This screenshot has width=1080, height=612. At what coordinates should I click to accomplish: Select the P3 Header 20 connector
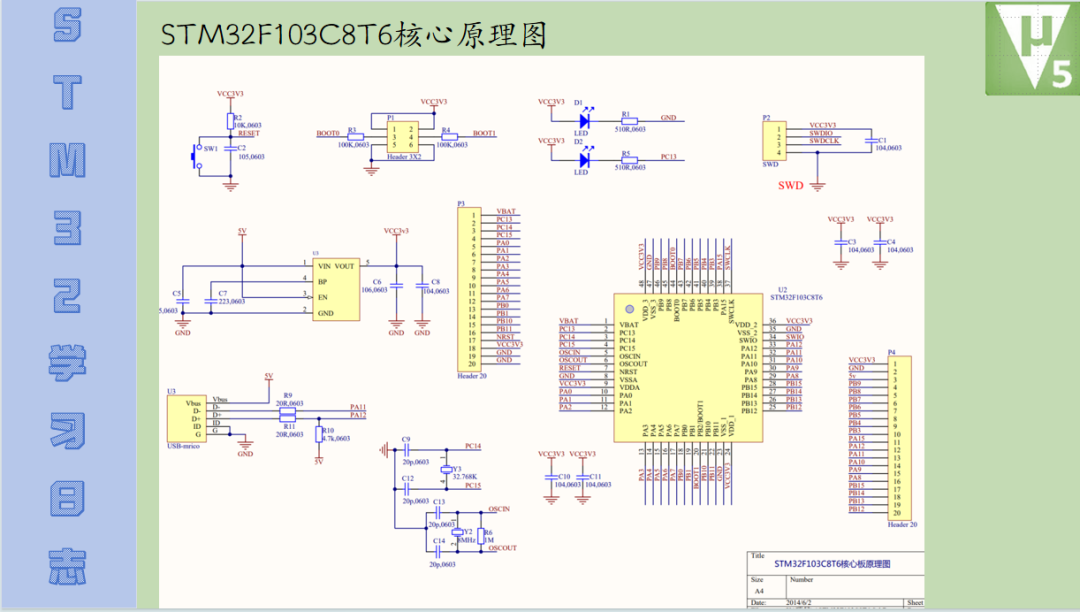coord(469,289)
